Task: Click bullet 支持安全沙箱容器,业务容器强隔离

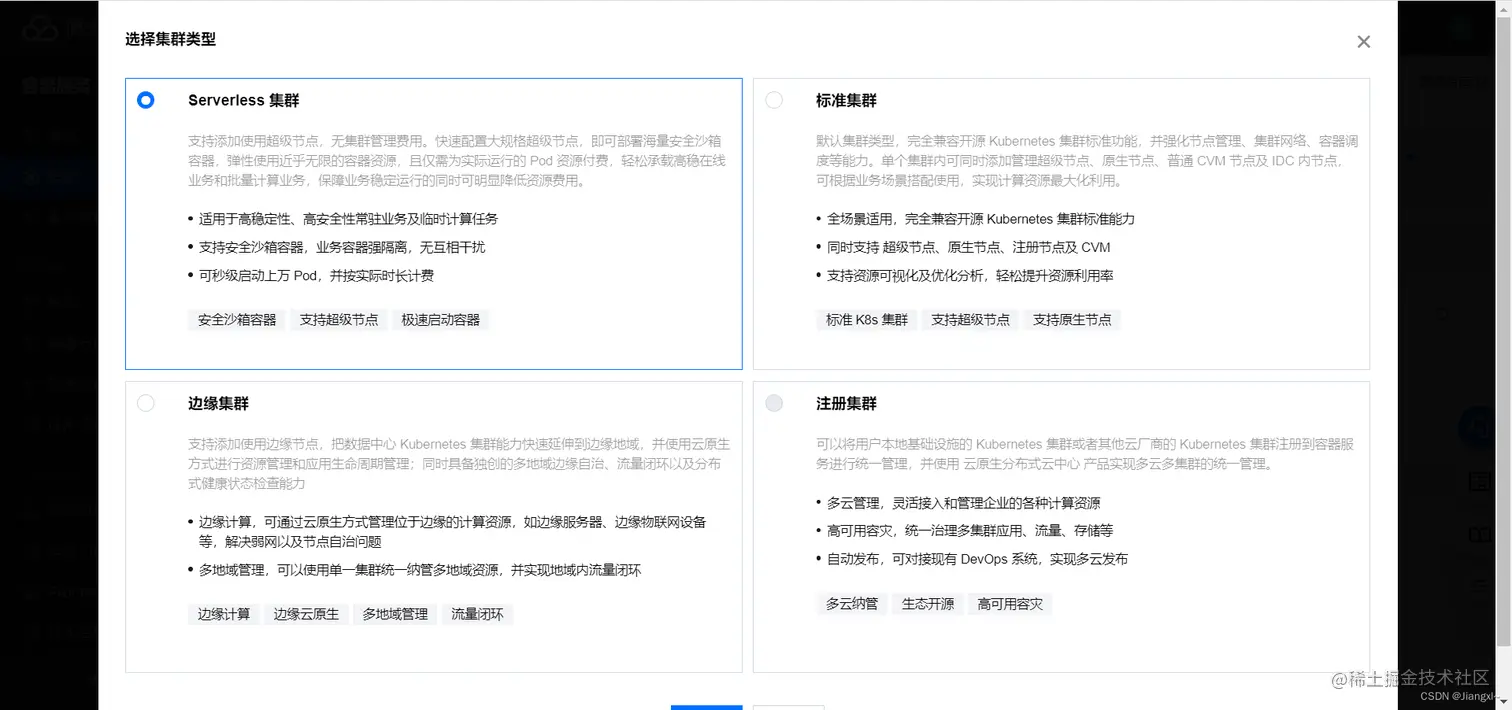Action: pyautogui.click(x=342, y=247)
